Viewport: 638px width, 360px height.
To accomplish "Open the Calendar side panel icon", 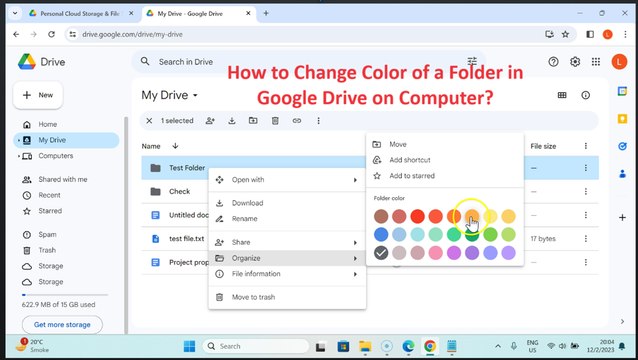I will click(x=622, y=91).
